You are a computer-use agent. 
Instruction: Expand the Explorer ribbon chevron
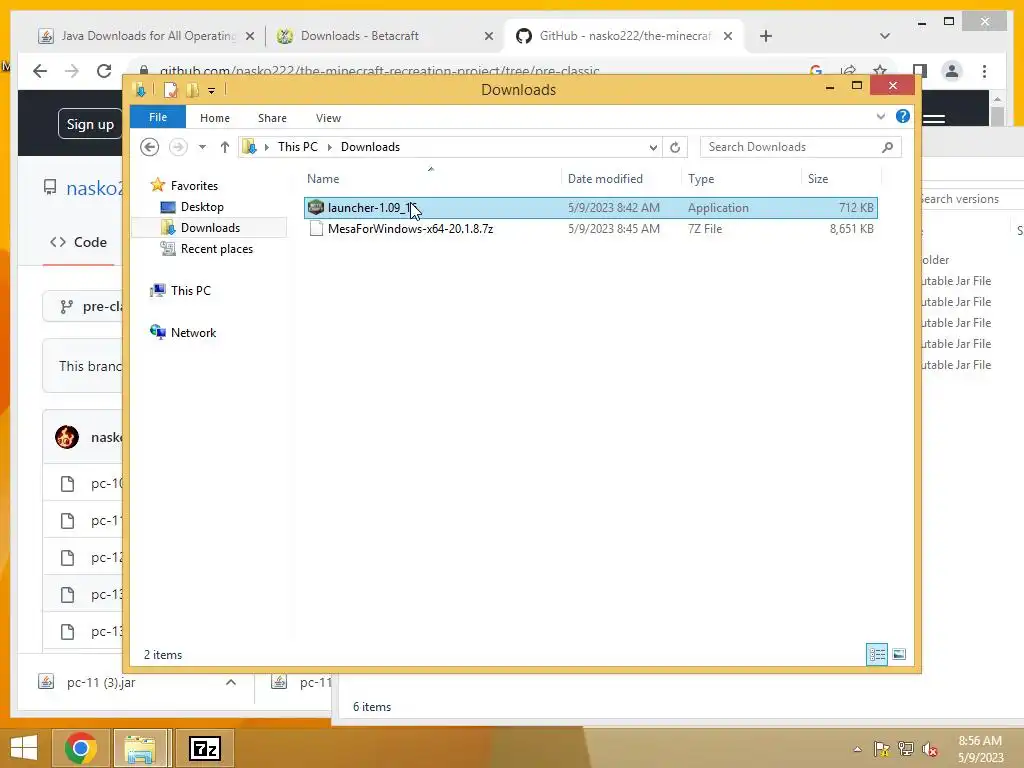(881, 116)
